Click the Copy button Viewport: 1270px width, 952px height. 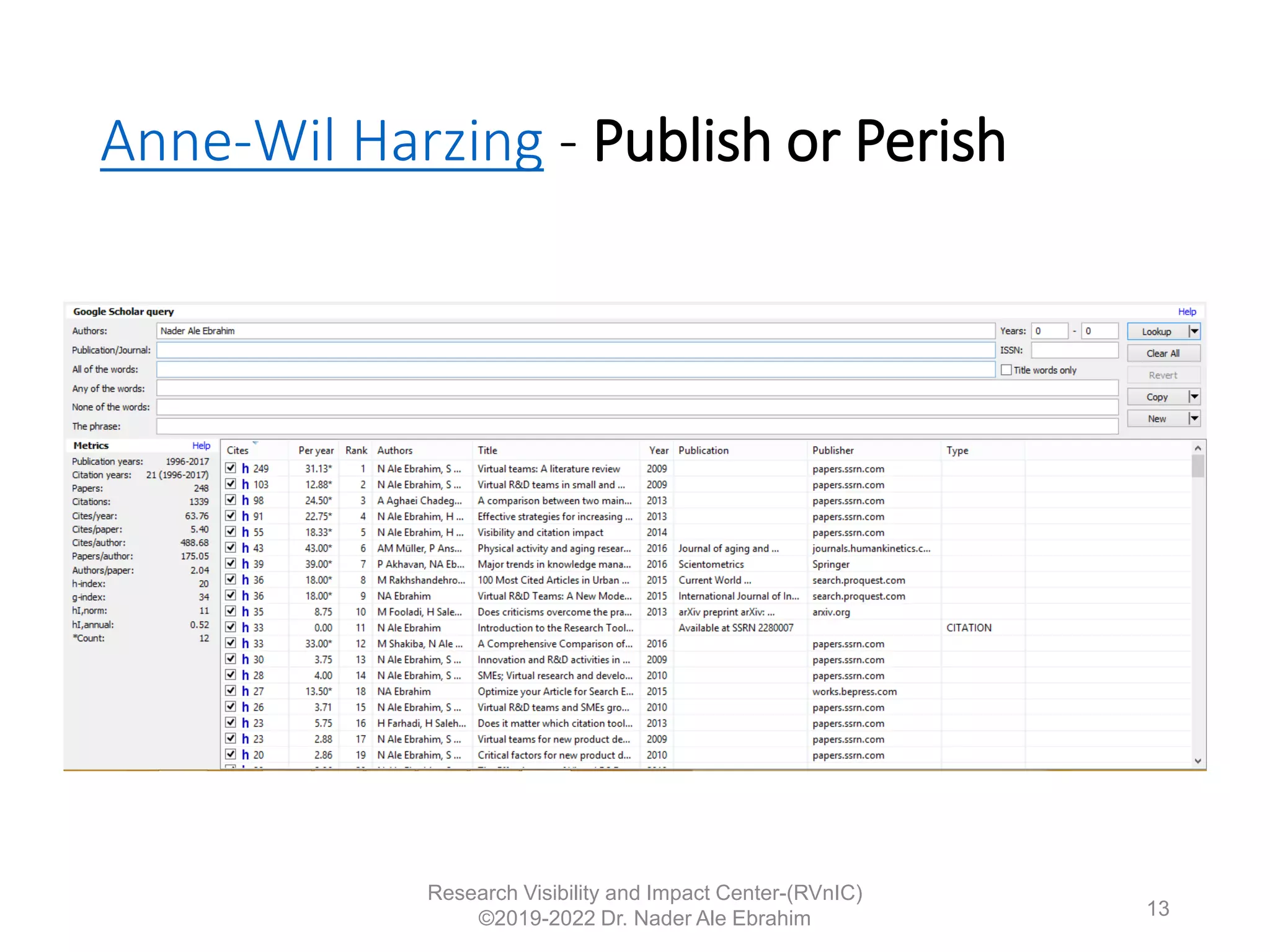(x=1157, y=397)
